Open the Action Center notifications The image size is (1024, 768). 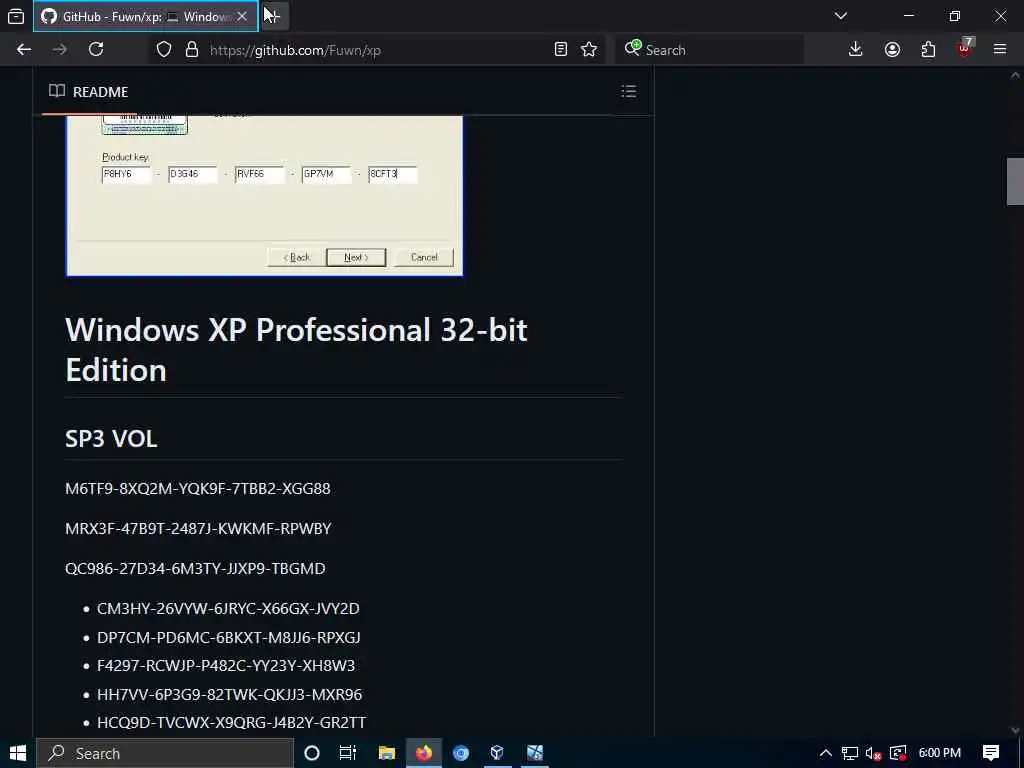(991, 753)
